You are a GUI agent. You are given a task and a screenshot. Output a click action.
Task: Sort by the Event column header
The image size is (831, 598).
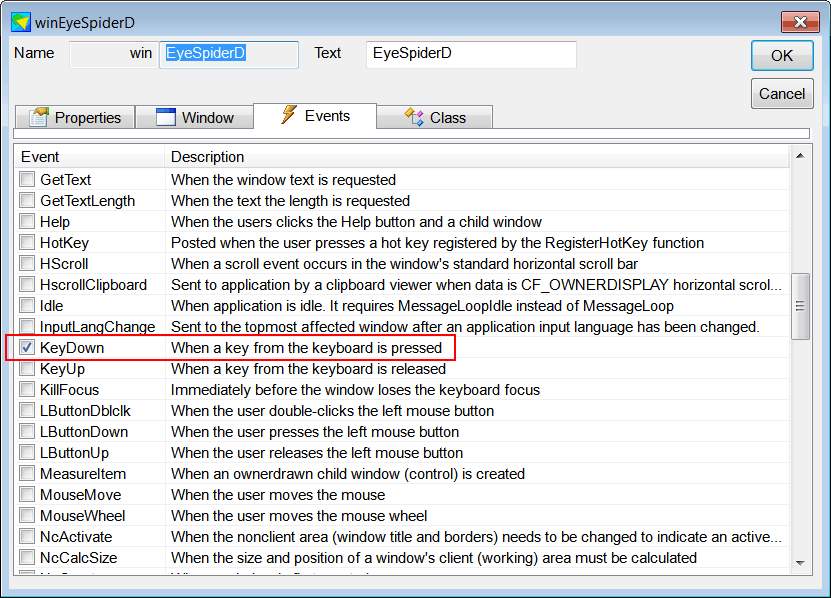pos(90,157)
